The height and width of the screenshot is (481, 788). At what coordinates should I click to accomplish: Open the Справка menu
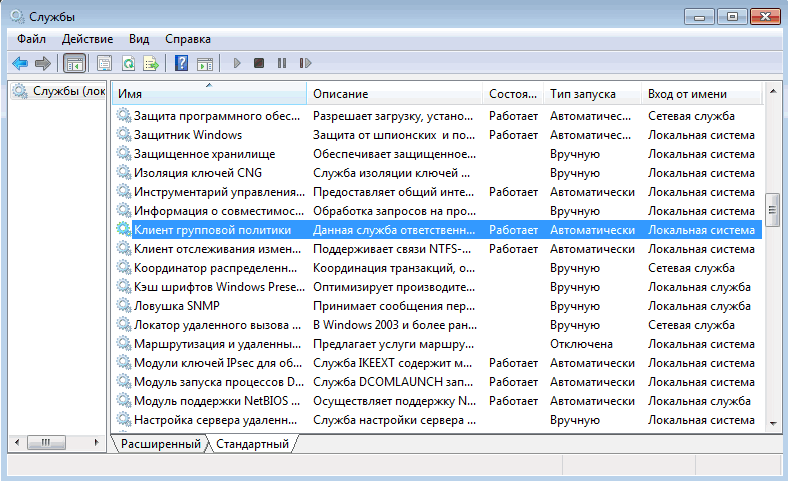coord(188,39)
